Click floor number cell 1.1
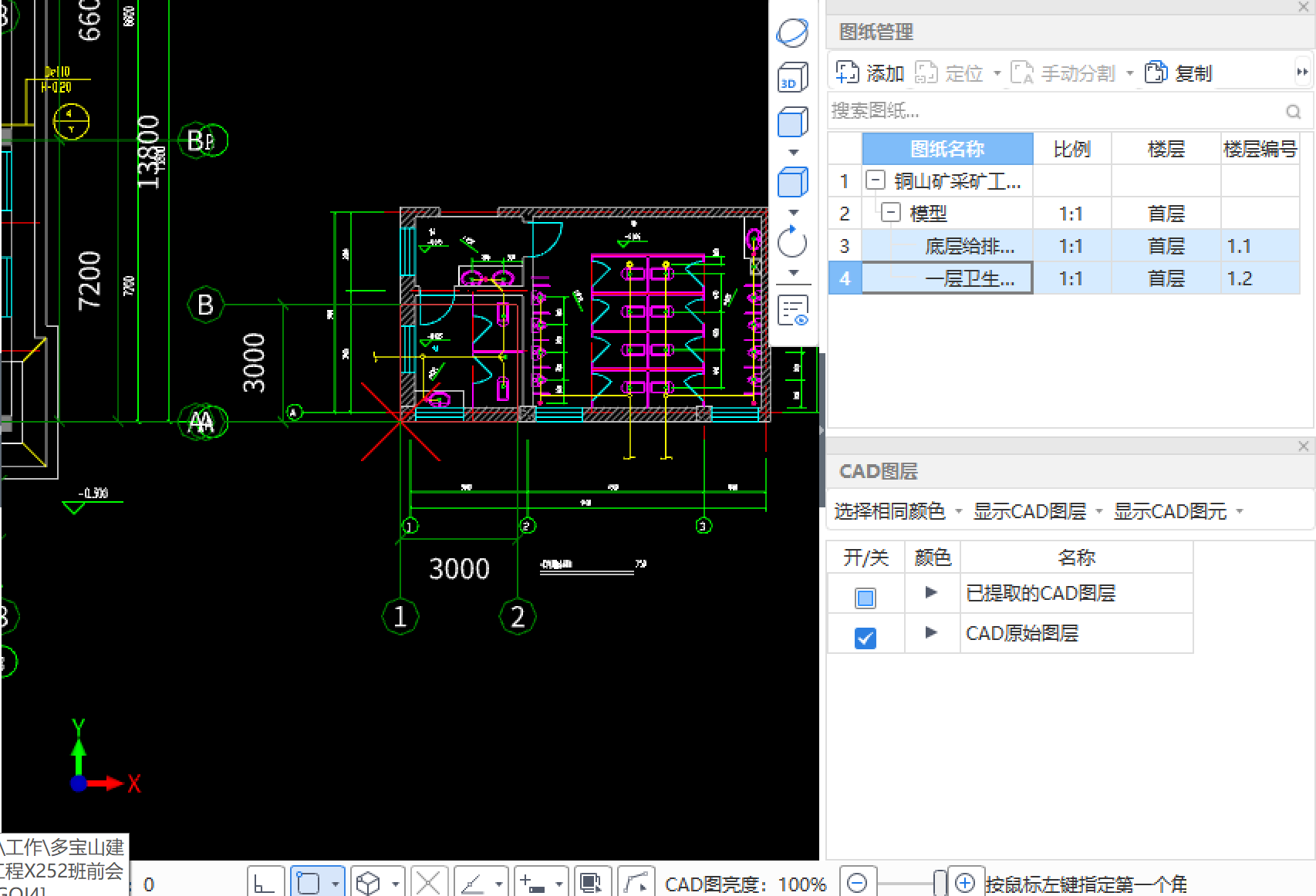This screenshot has height=896, width=1316. [x=1260, y=246]
